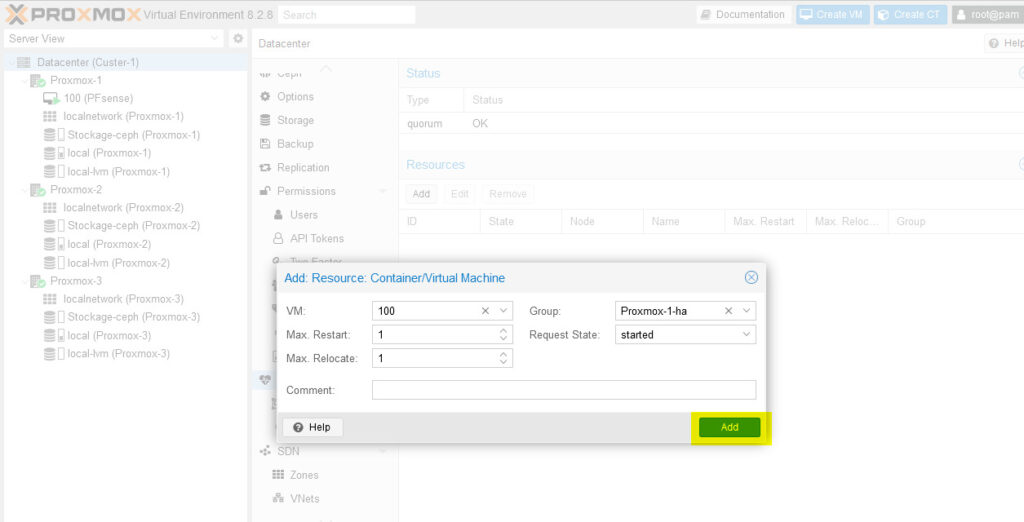Click the Max. Relocate spinner control
This screenshot has width=1024, height=522.
click(x=504, y=358)
